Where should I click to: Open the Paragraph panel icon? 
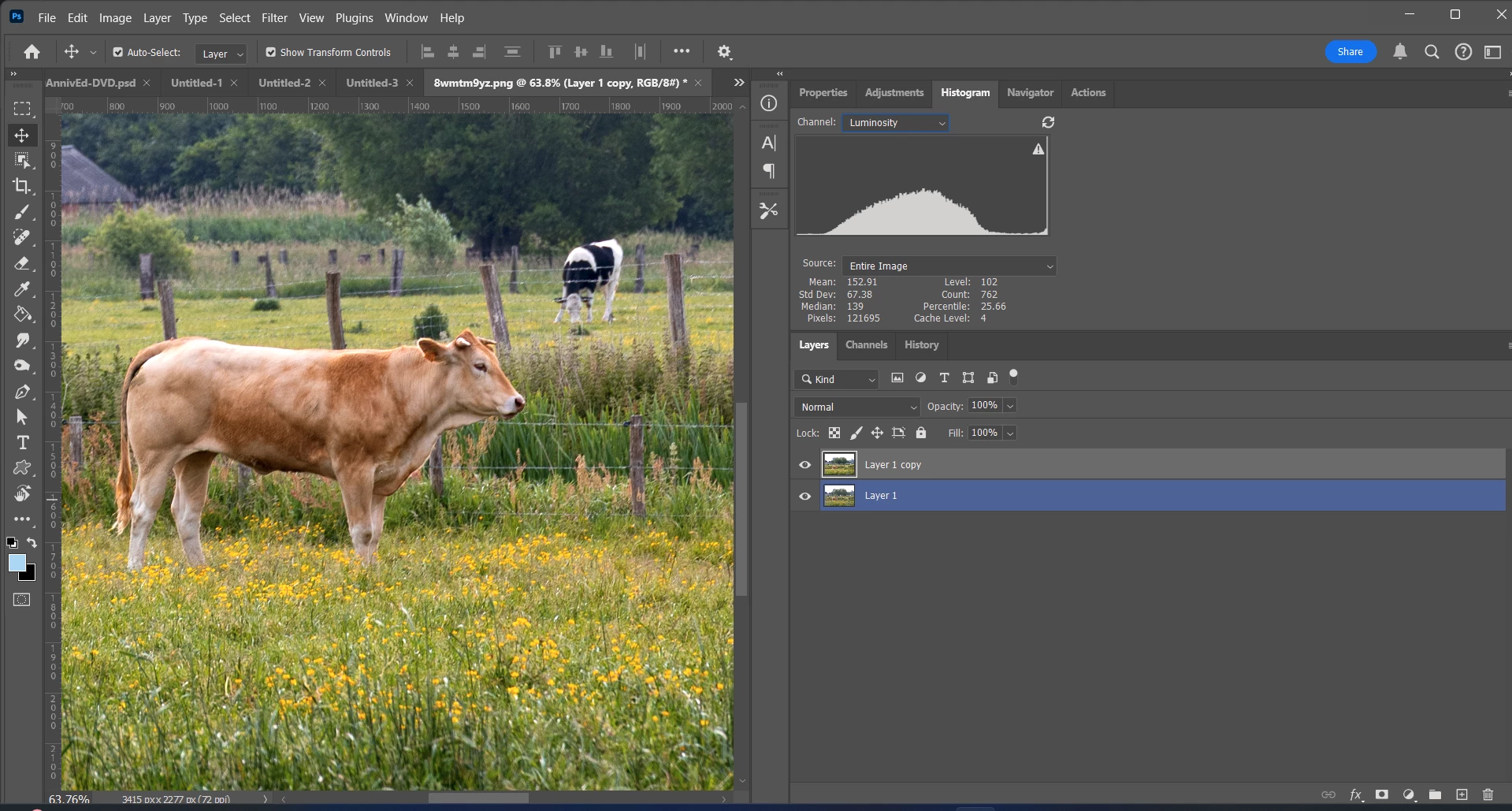pos(769,171)
